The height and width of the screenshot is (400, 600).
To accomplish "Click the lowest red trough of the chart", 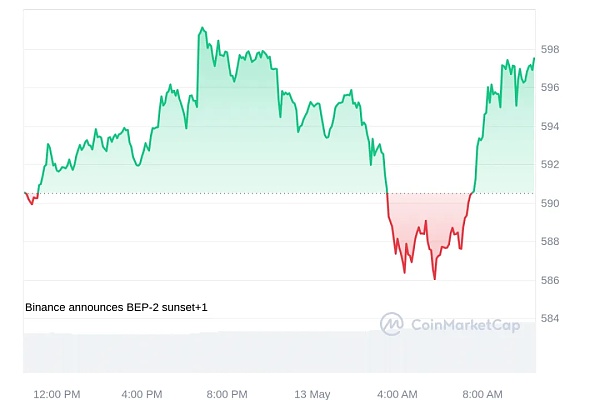I will (x=434, y=279).
